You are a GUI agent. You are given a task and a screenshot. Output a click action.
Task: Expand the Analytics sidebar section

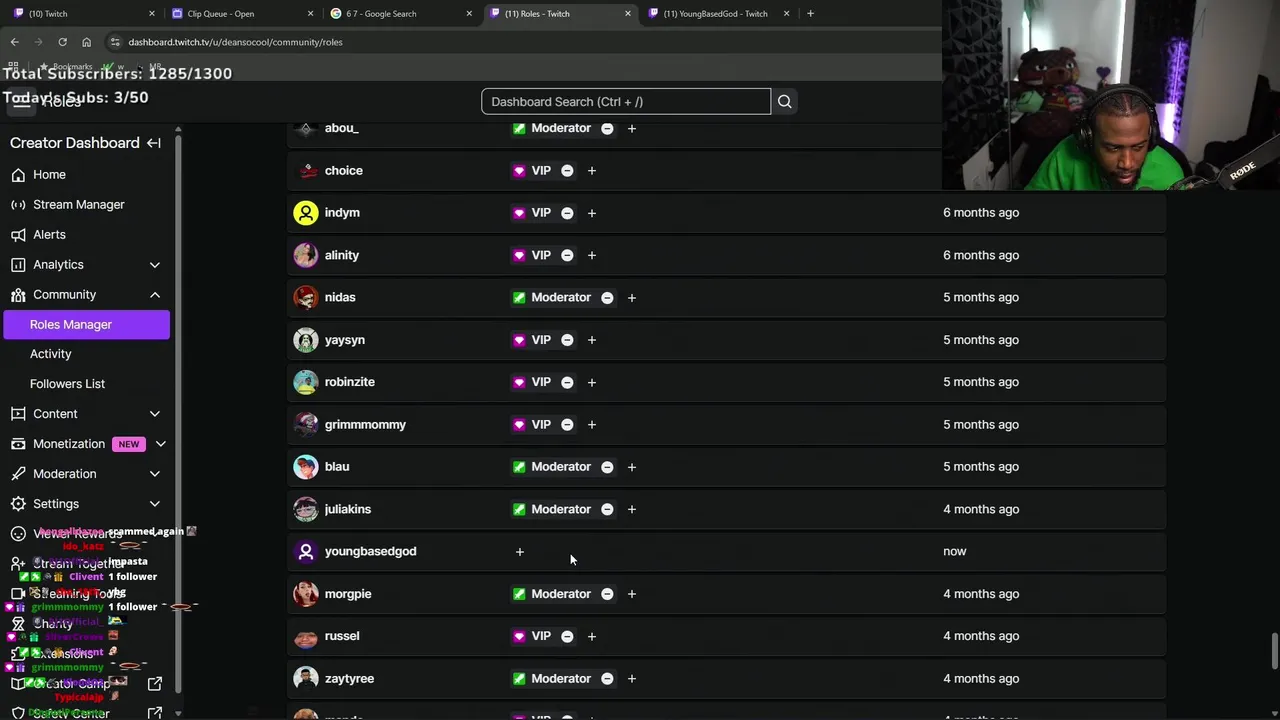tap(154, 265)
